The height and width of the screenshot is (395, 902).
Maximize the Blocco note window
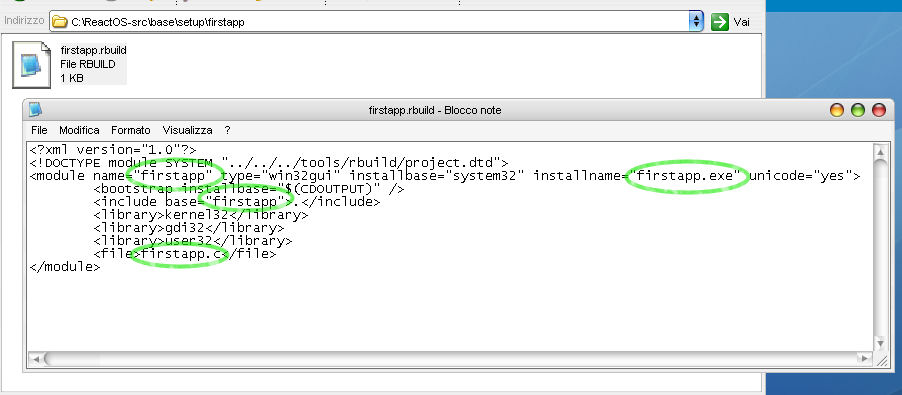click(858, 110)
